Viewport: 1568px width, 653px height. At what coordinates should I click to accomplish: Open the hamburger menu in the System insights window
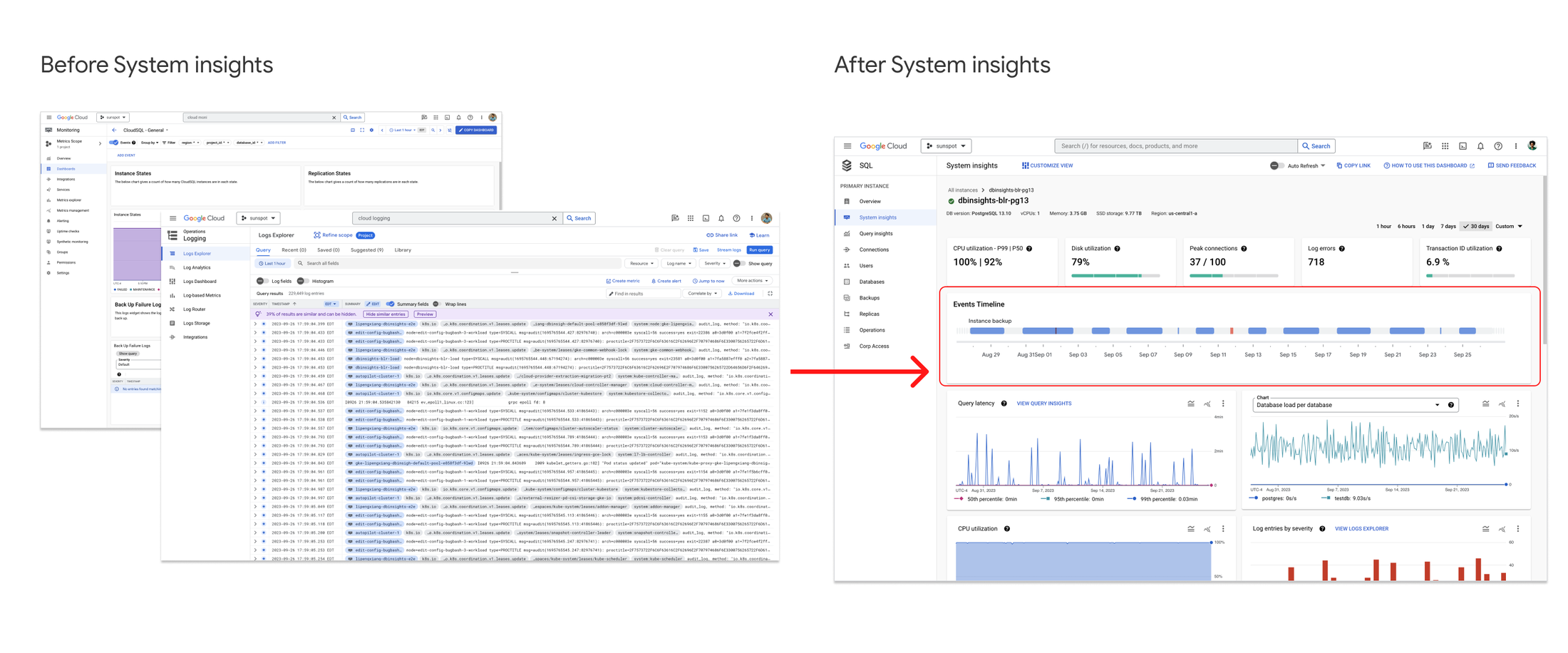coord(847,146)
